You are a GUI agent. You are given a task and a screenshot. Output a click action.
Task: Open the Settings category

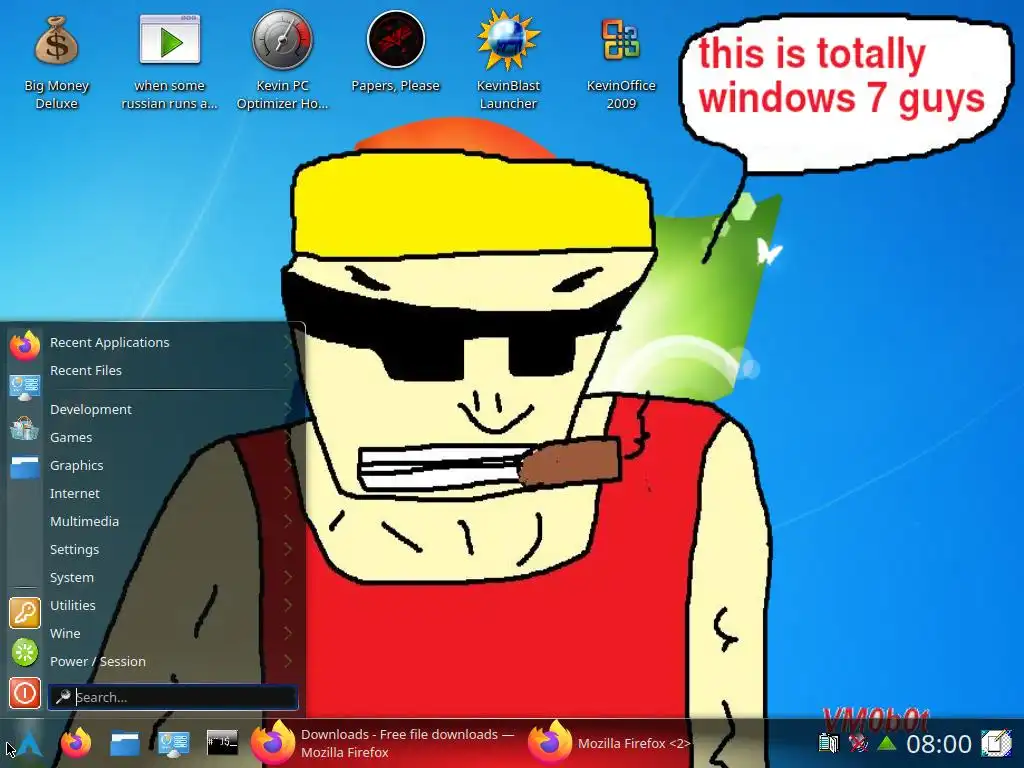point(170,550)
